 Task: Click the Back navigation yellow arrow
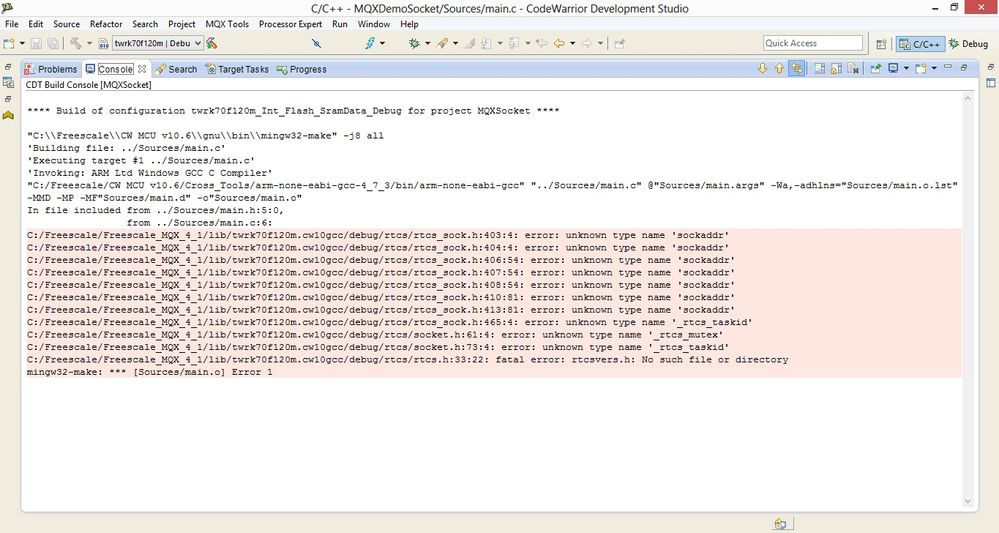tap(559, 43)
